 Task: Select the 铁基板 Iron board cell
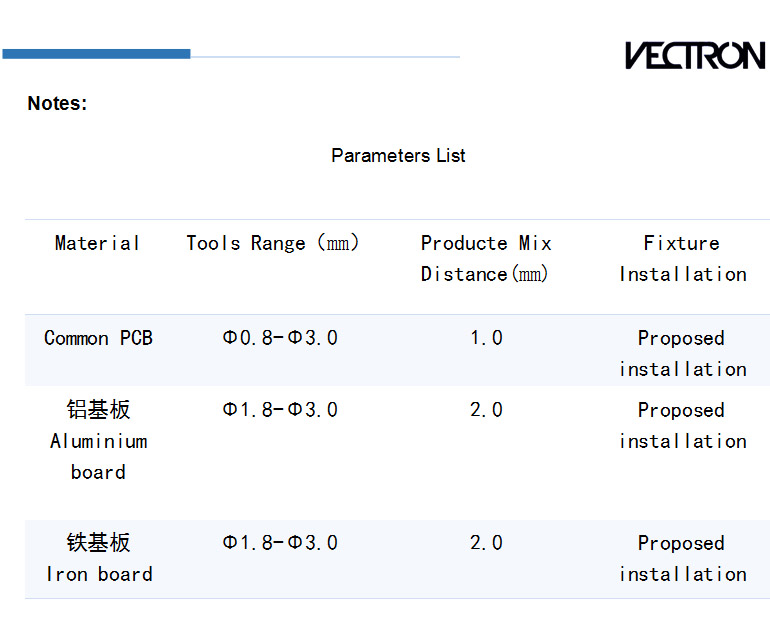coord(98,558)
